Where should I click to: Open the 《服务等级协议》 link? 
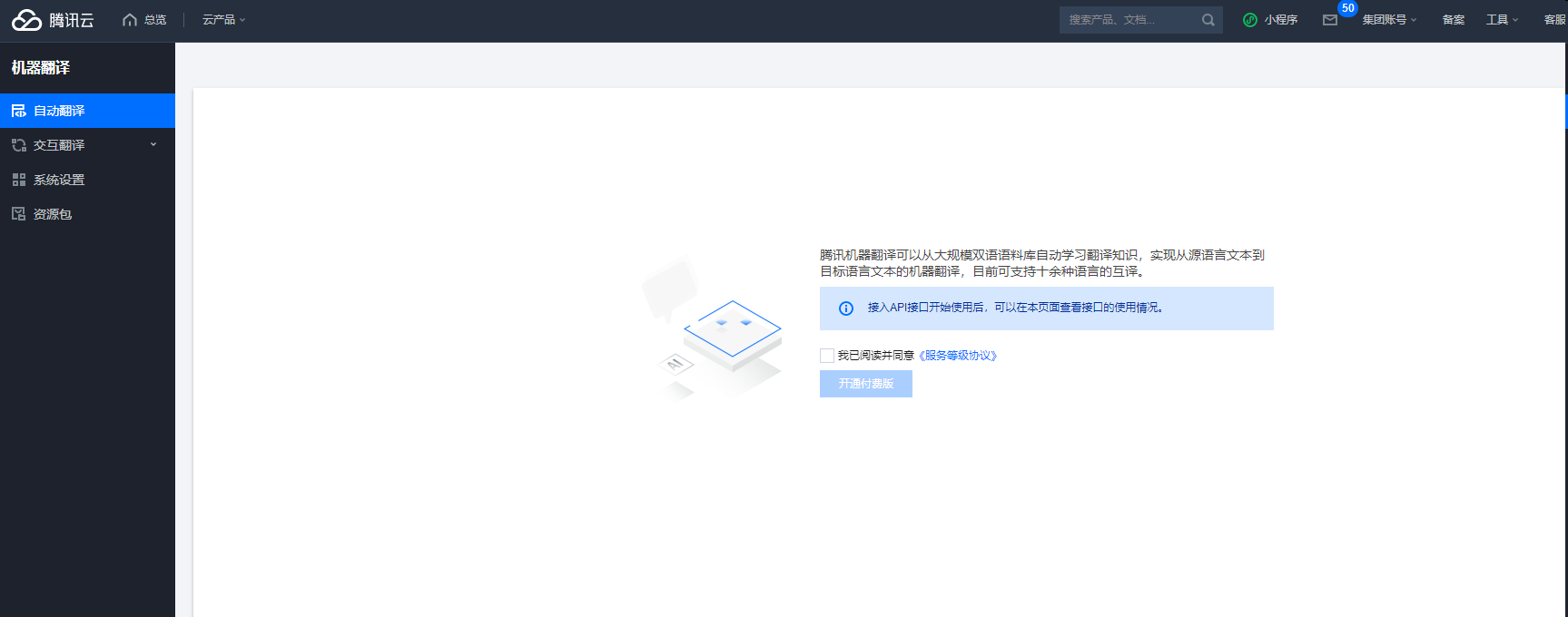coord(958,356)
